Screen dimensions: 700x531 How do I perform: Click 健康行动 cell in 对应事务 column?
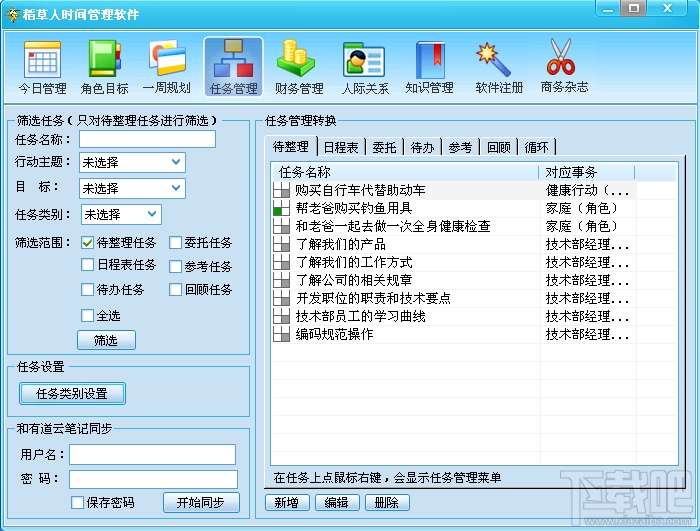(x=588, y=191)
